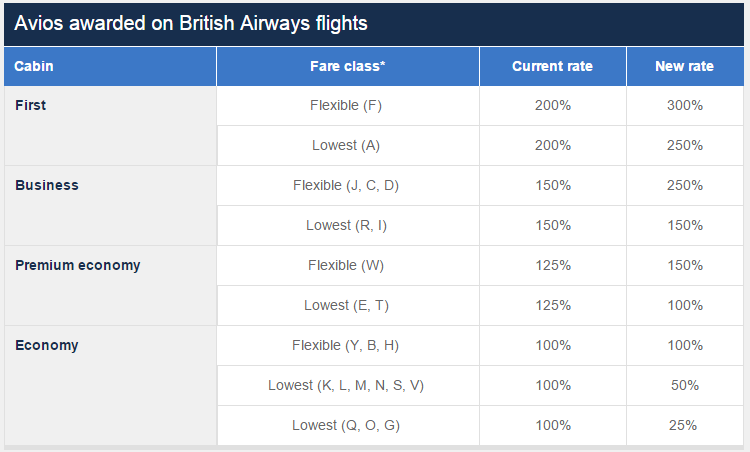Click the 300% new rate value
This screenshot has width=750, height=452.
pos(684,105)
